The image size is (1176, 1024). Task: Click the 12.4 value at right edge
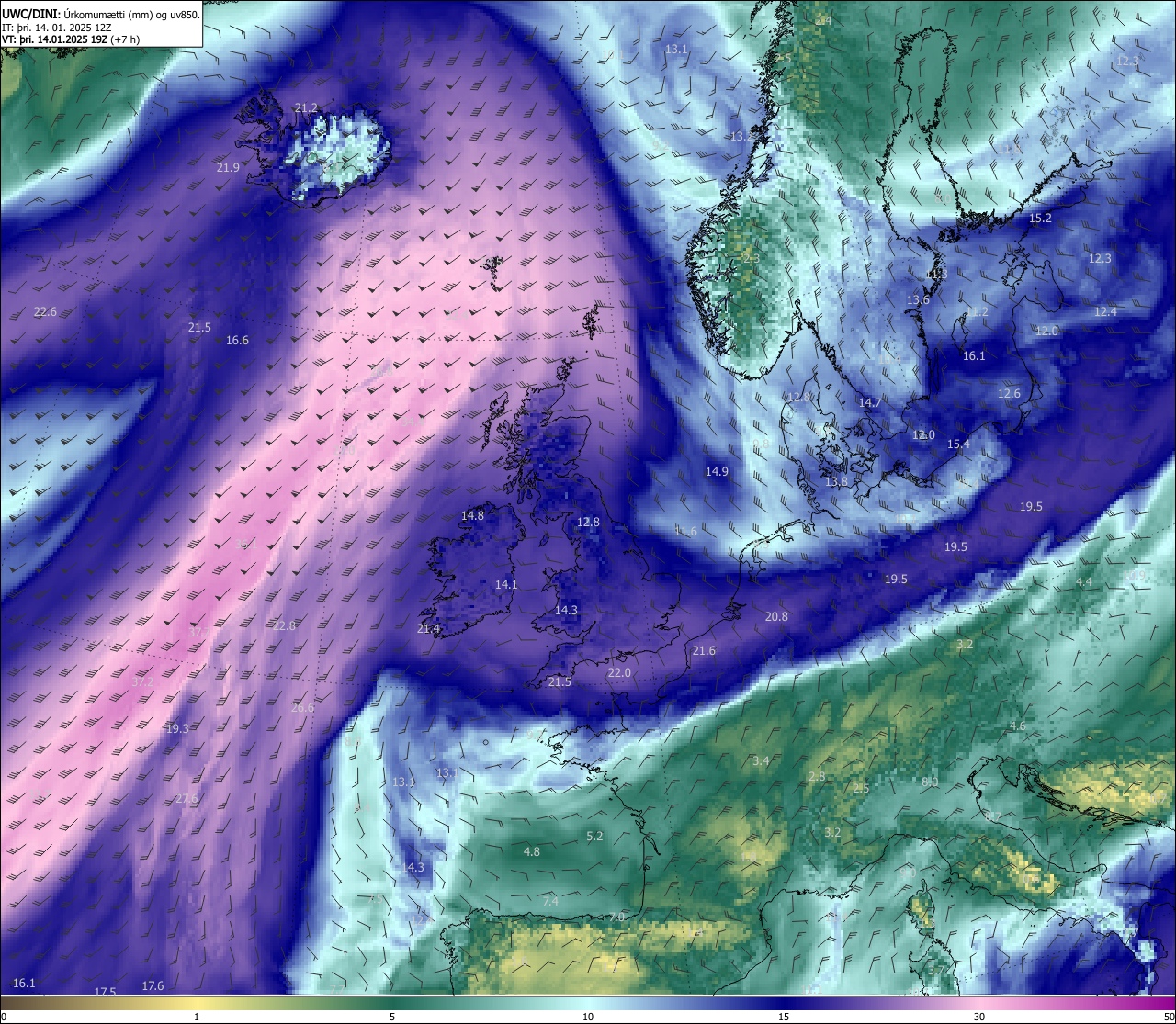click(x=1105, y=312)
